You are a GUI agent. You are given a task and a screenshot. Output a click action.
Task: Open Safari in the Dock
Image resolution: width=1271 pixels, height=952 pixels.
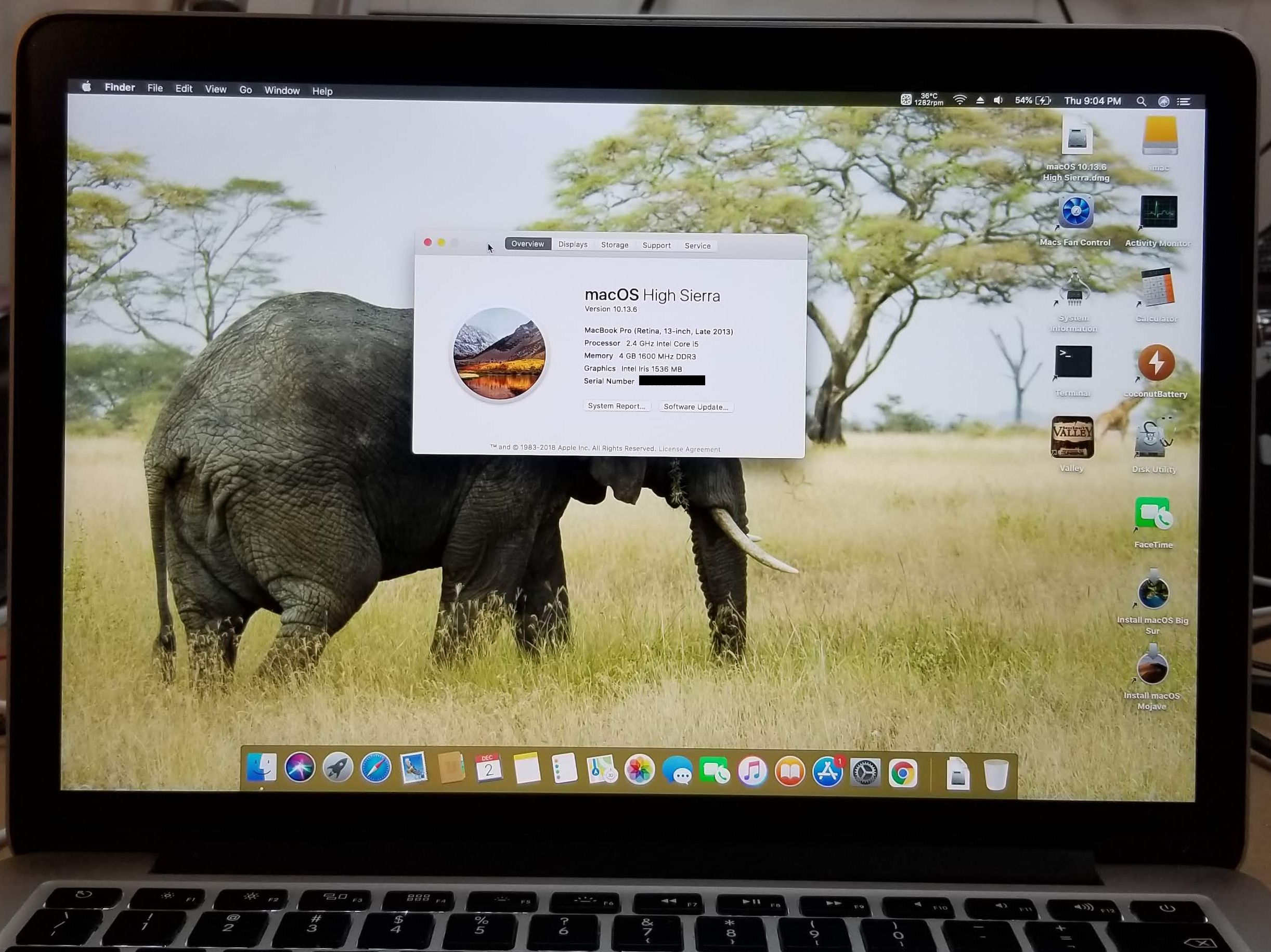(x=376, y=768)
